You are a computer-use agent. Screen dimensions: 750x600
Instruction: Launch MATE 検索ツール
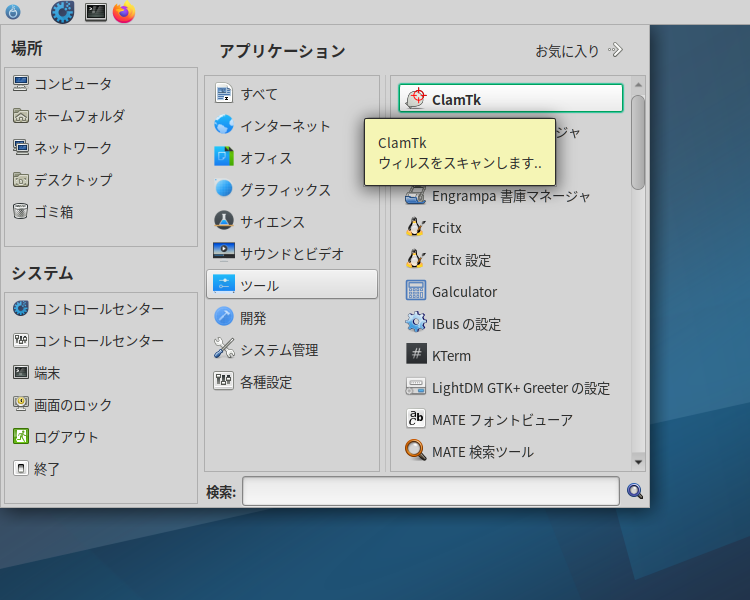510,451
